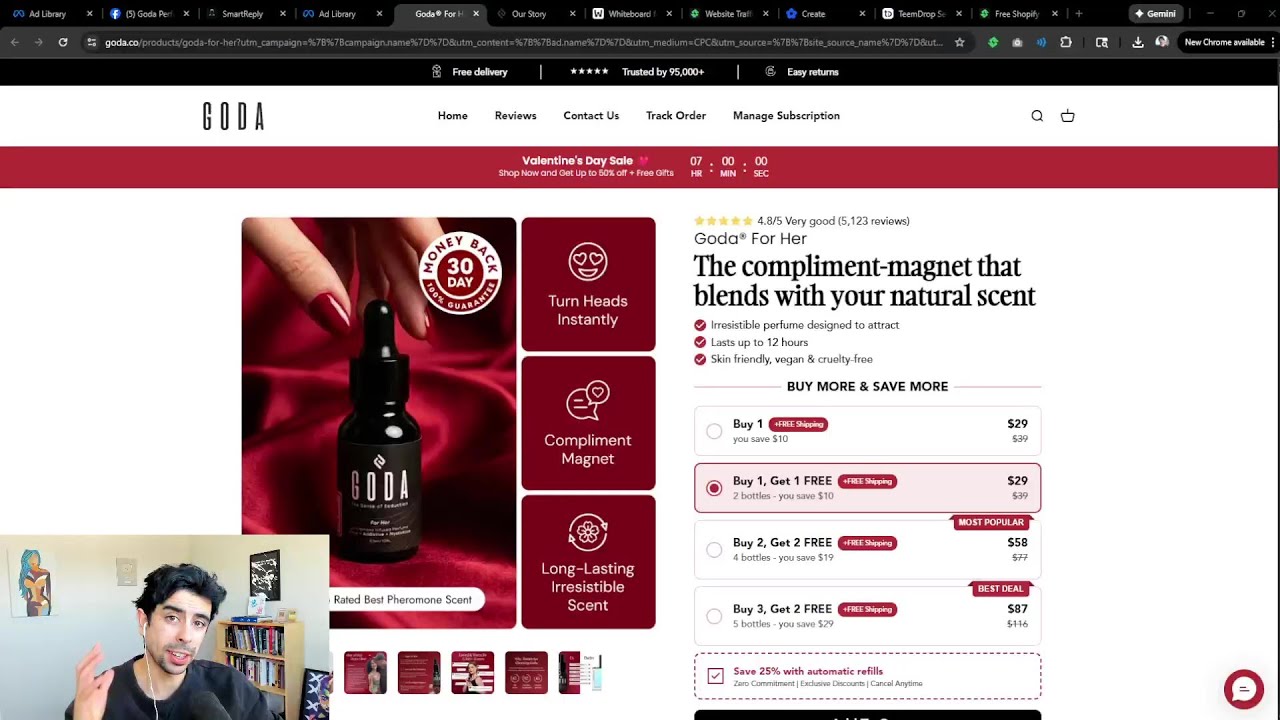Switch to the Whiteboard tab
Image resolution: width=1280 pixels, height=720 pixels.
click(630, 14)
